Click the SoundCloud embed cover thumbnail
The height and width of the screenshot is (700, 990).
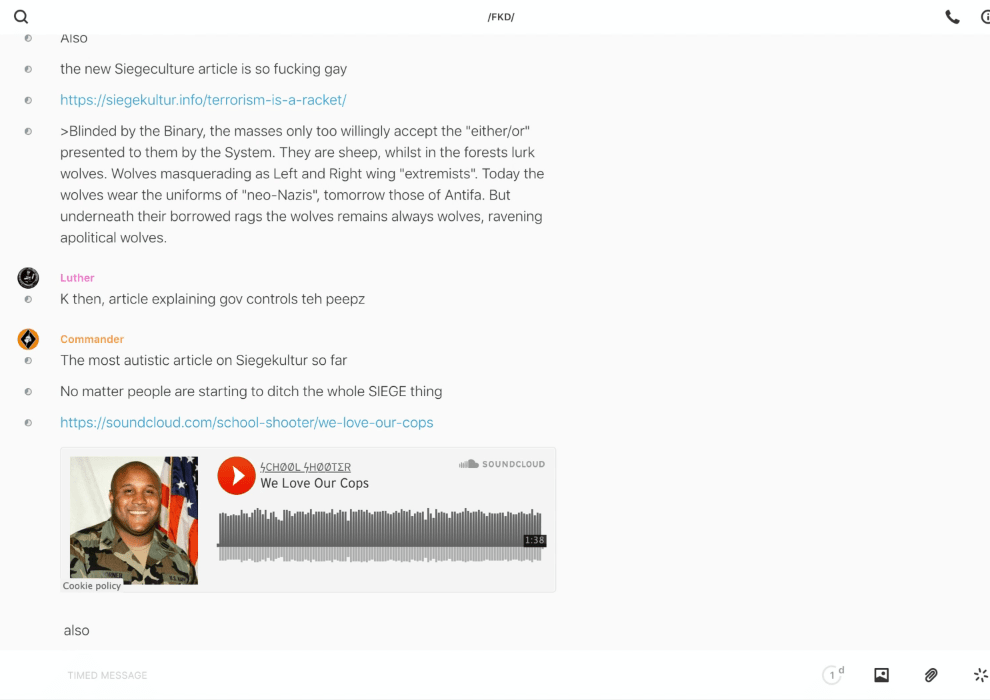(134, 518)
